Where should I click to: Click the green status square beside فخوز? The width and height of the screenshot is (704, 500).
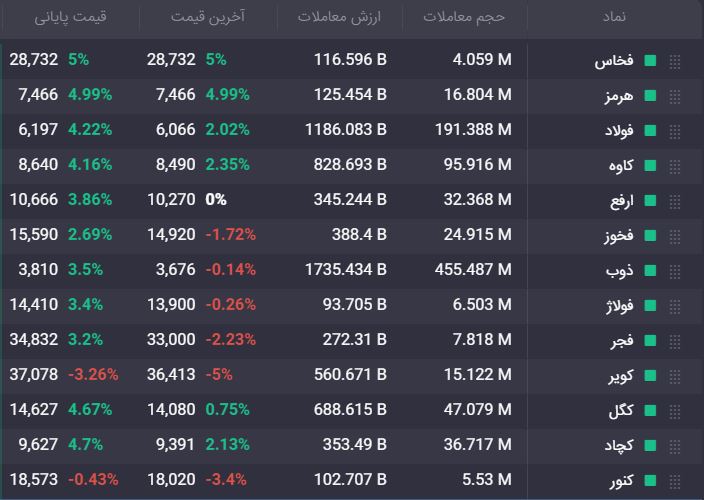point(650,235)
